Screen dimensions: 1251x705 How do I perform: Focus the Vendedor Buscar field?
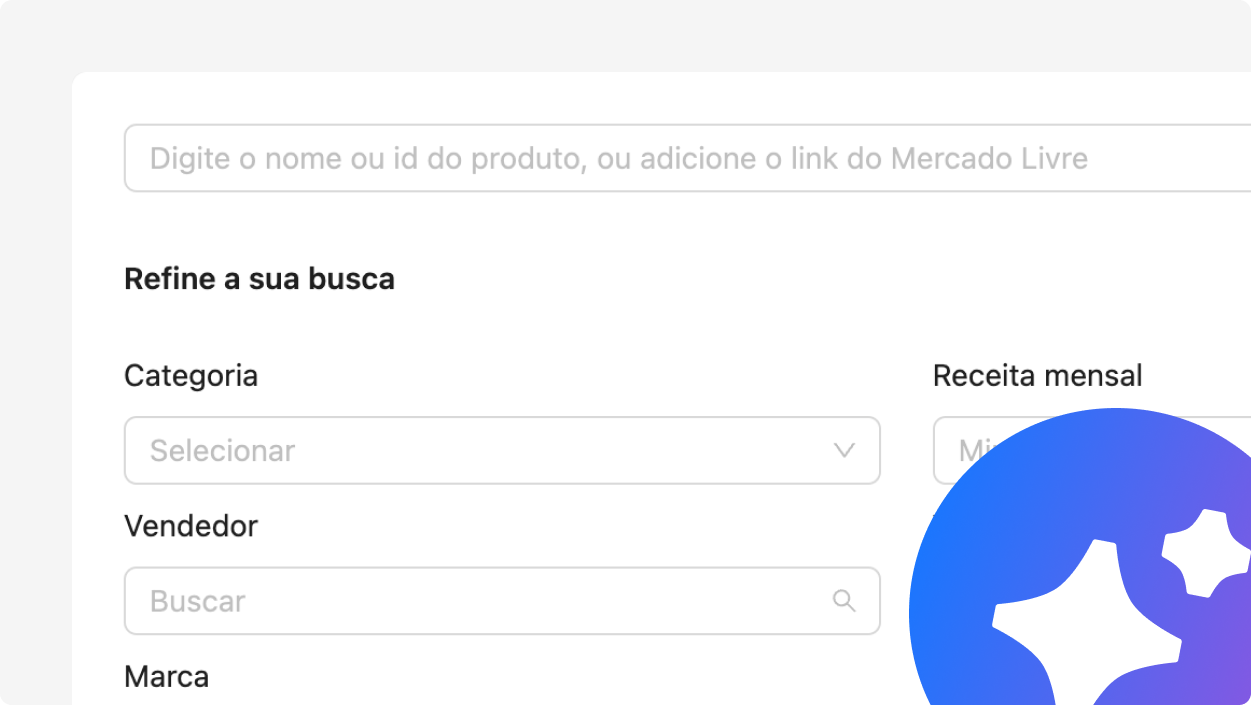(x=480, y=601)
